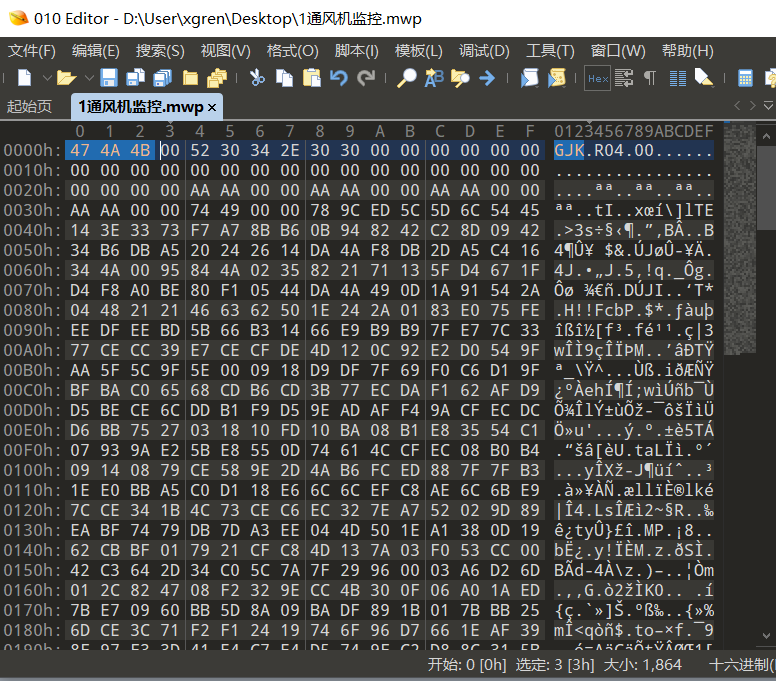
Task: Click the Open file folder icon
Action: (x=66, y=78)
